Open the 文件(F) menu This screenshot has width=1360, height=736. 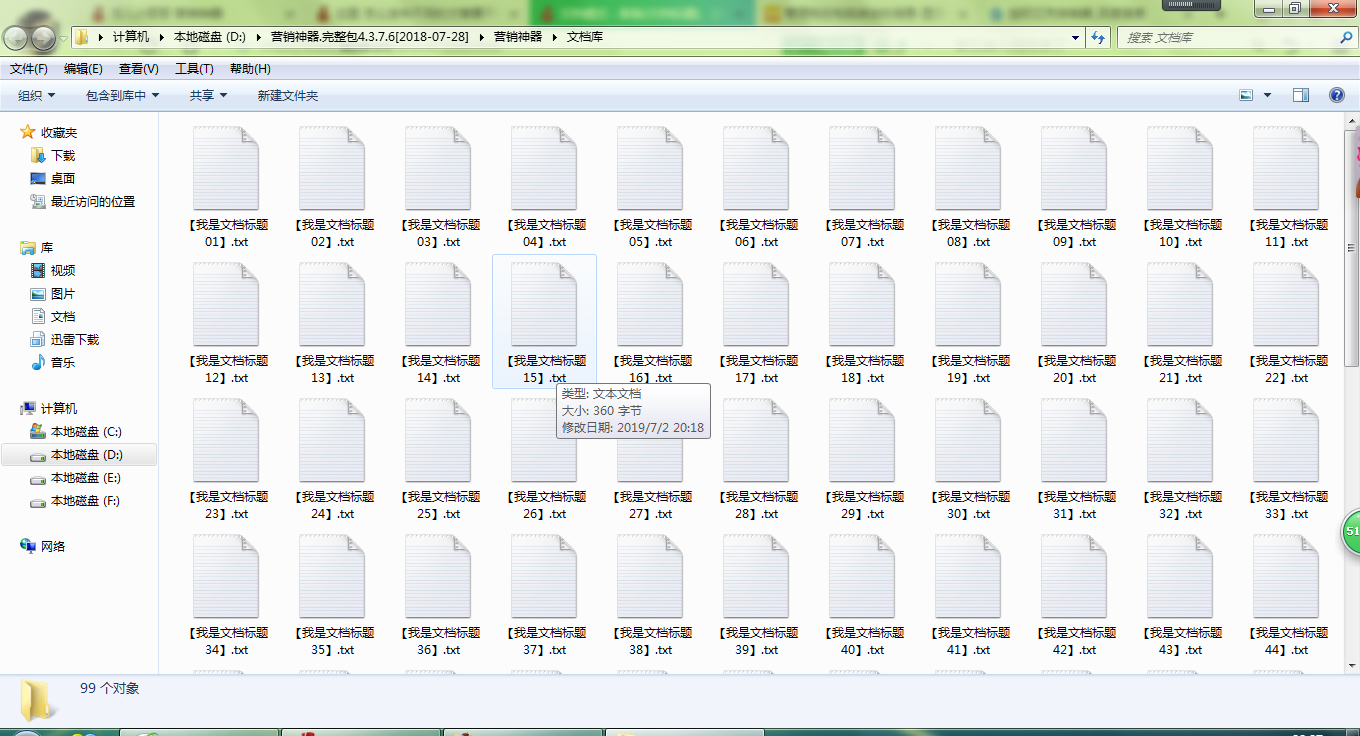coord(29,69)
